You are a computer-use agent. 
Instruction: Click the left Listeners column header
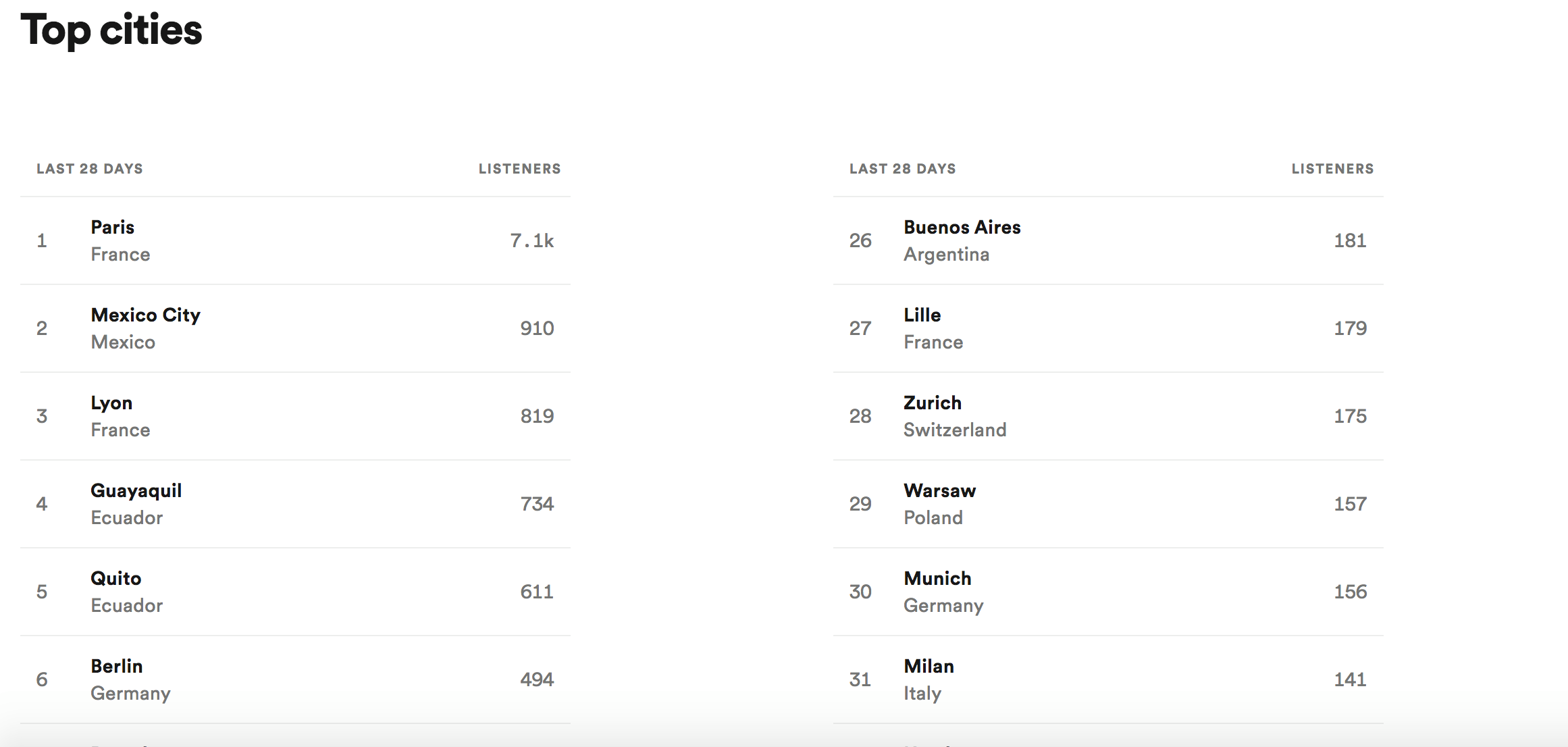click(519, 169)
